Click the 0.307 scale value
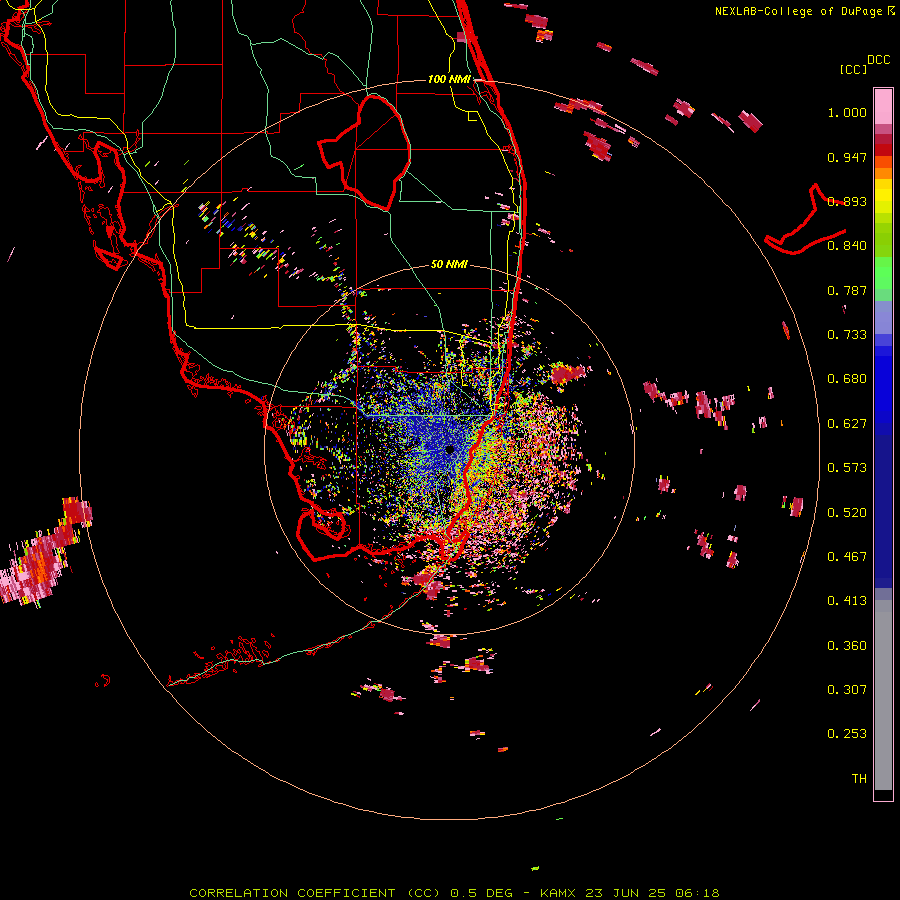Screen dimensions: 900x900 click(x=847, y=690)
